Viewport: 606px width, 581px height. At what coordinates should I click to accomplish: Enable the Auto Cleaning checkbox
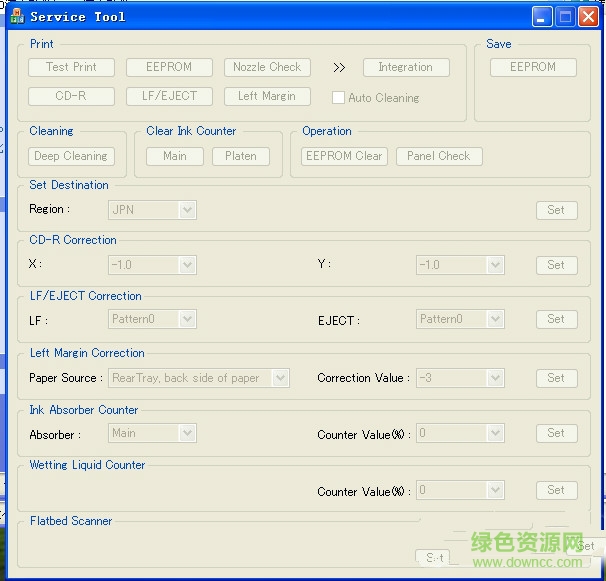pos(339,98)
